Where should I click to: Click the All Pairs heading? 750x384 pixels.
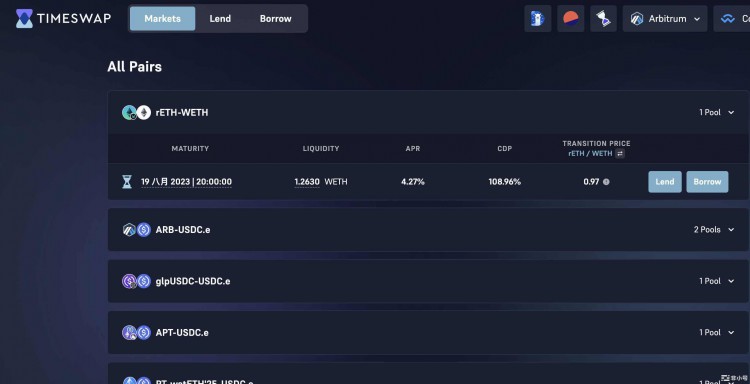134,66
